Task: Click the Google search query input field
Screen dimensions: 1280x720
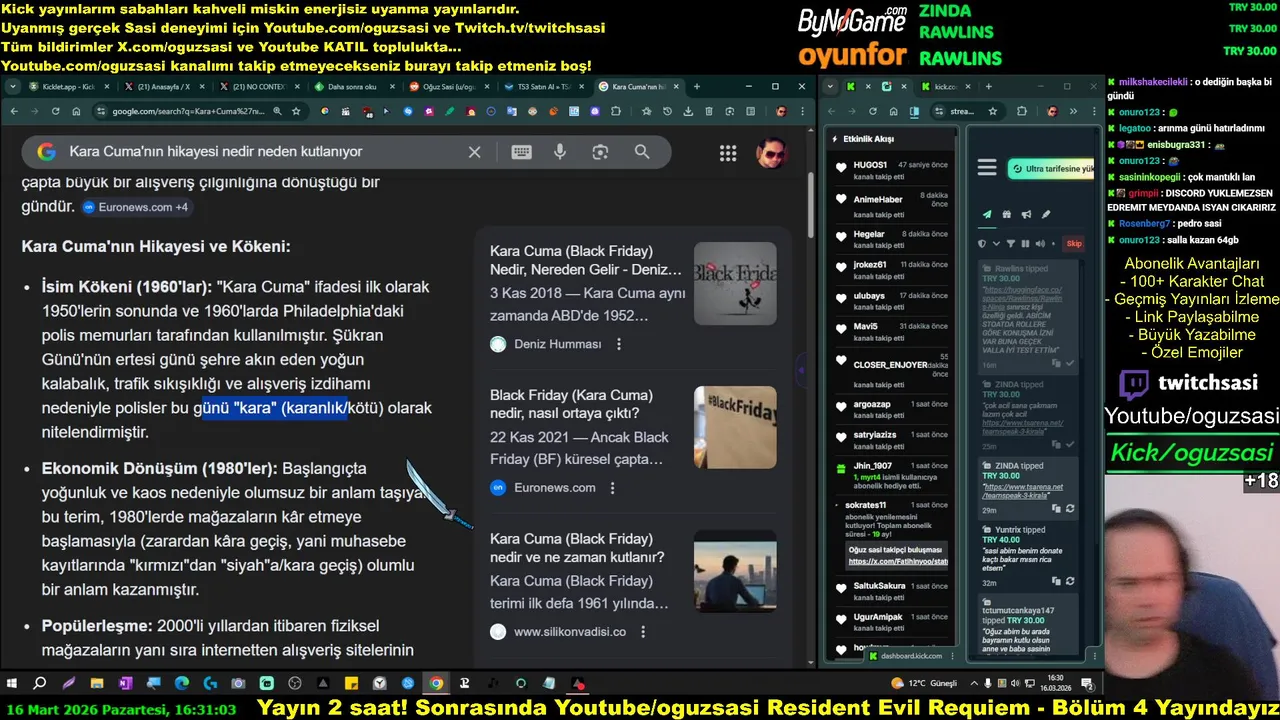Action: [260, 152]
